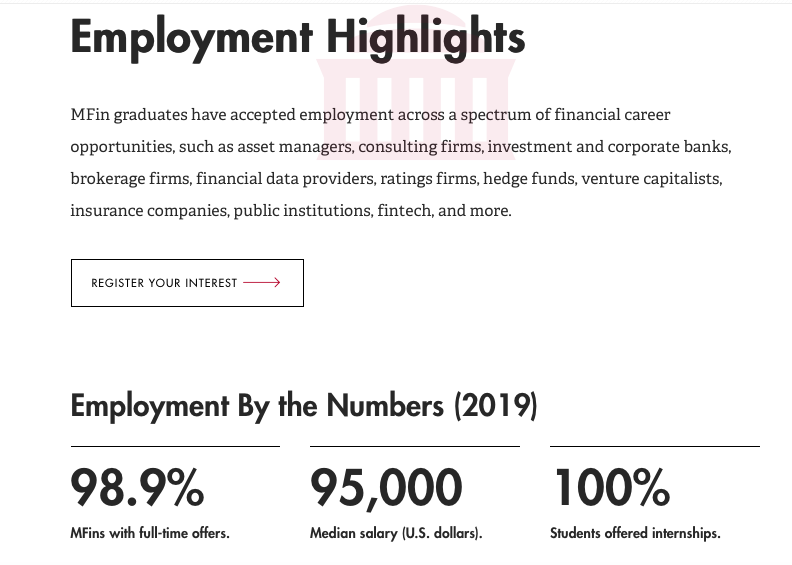Click the paragraph line starting MFin graduates
792x565 pixels.
tap(370, 115)
